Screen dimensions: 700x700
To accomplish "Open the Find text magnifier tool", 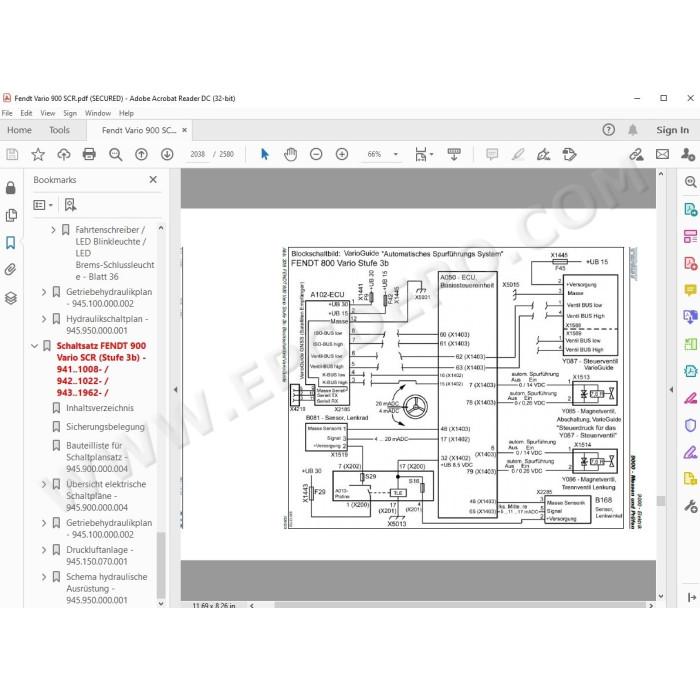I will tap(116, 154).
